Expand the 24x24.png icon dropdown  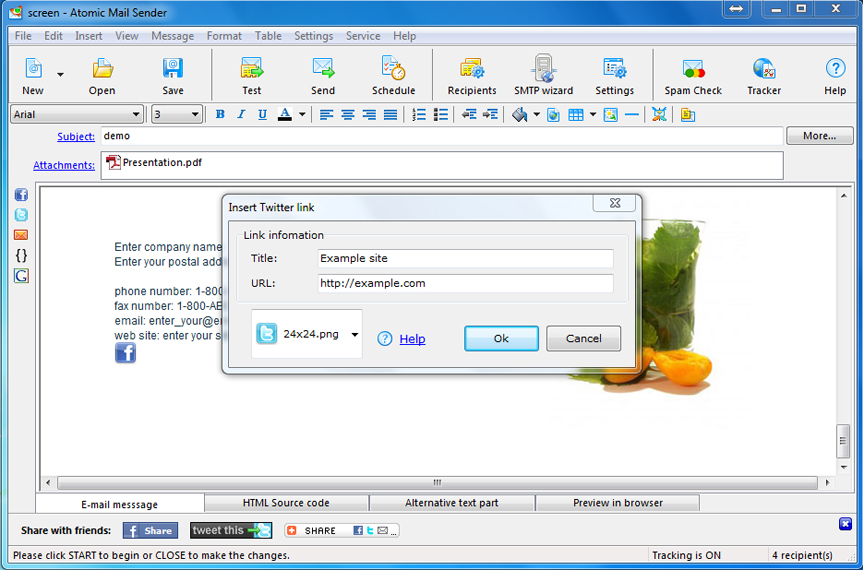(355, 335)
